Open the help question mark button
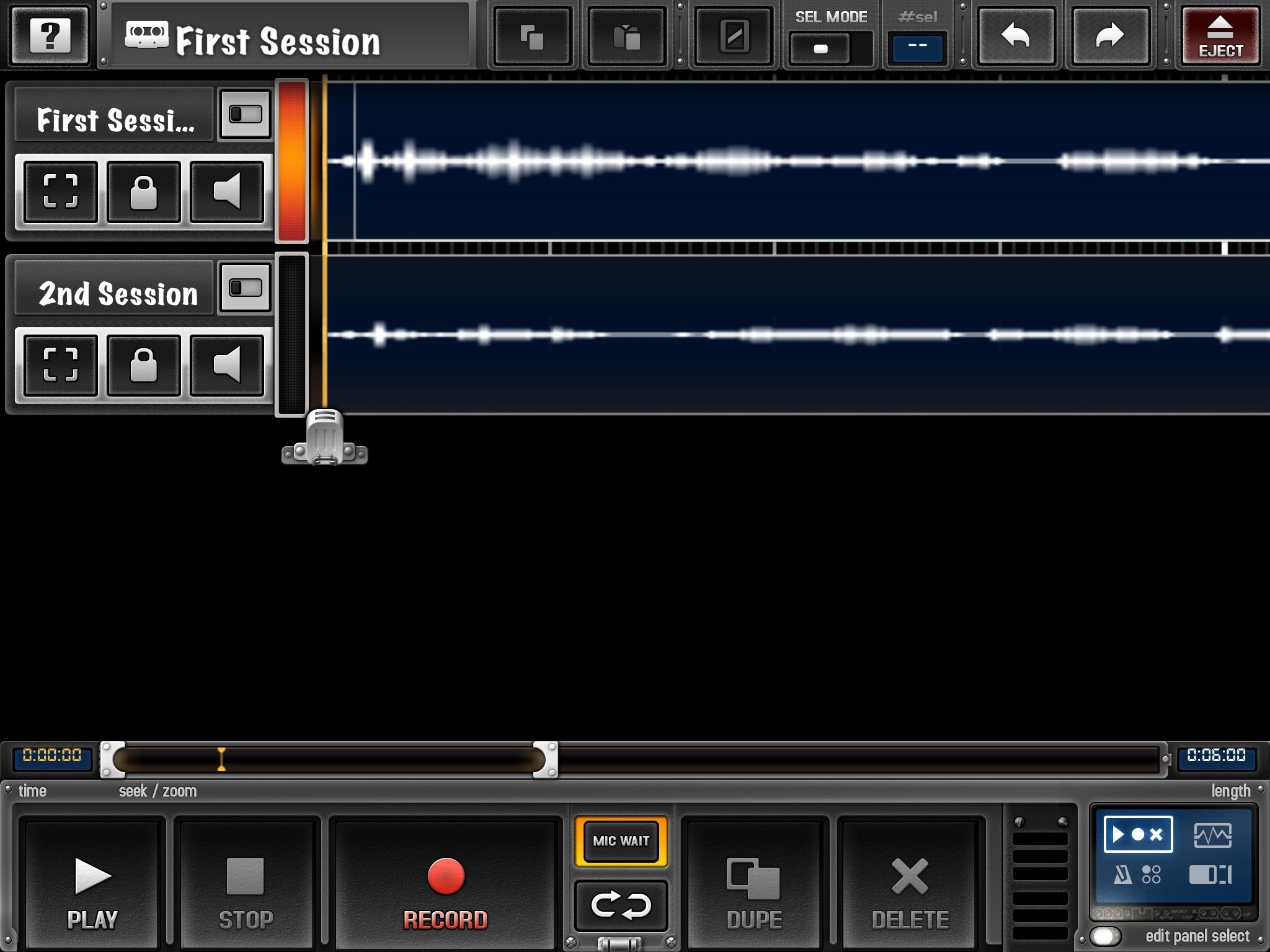1270x952 pixels. (50, 35)
